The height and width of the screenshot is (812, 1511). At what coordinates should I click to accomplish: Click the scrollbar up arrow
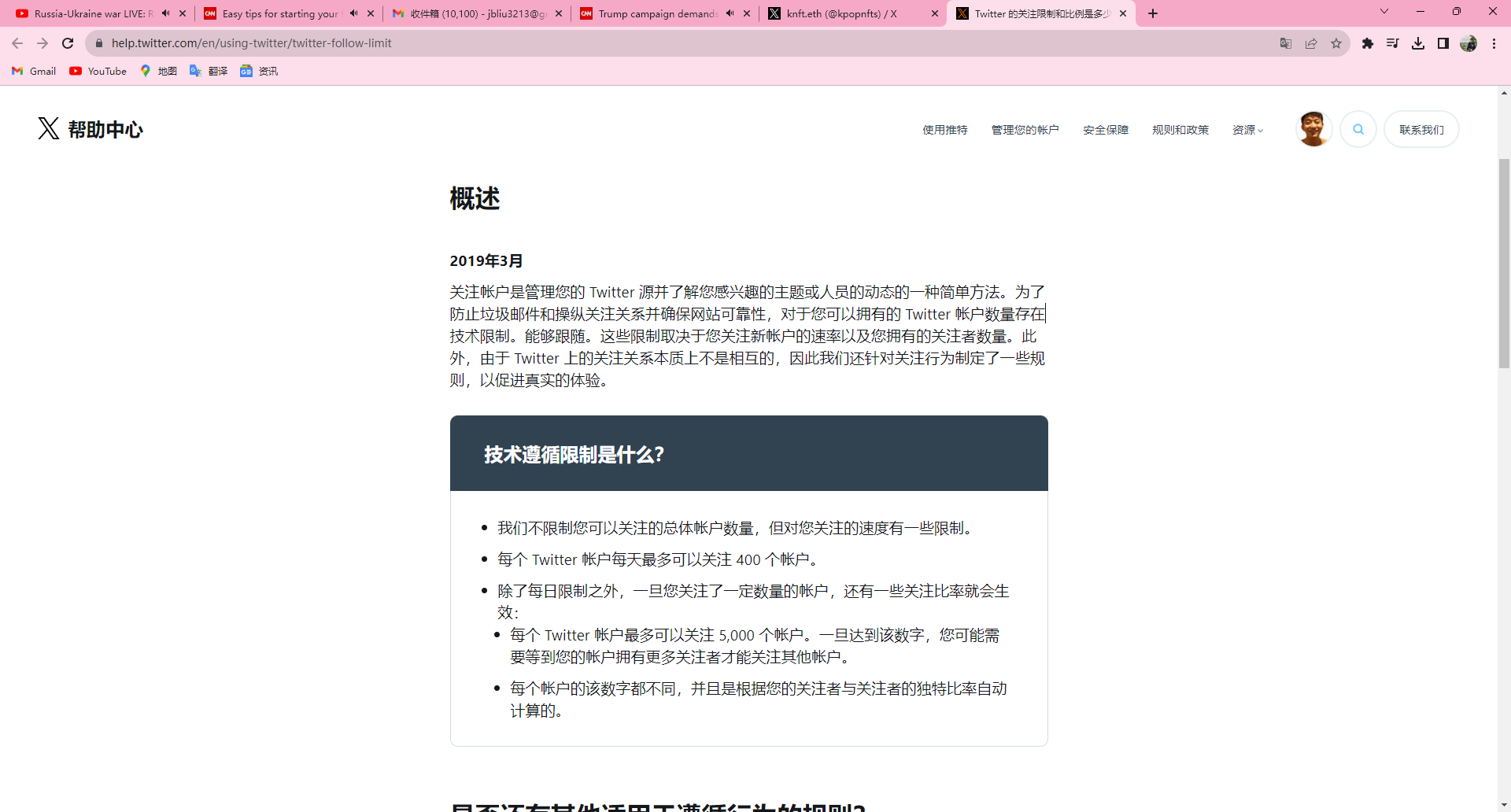1504,93
